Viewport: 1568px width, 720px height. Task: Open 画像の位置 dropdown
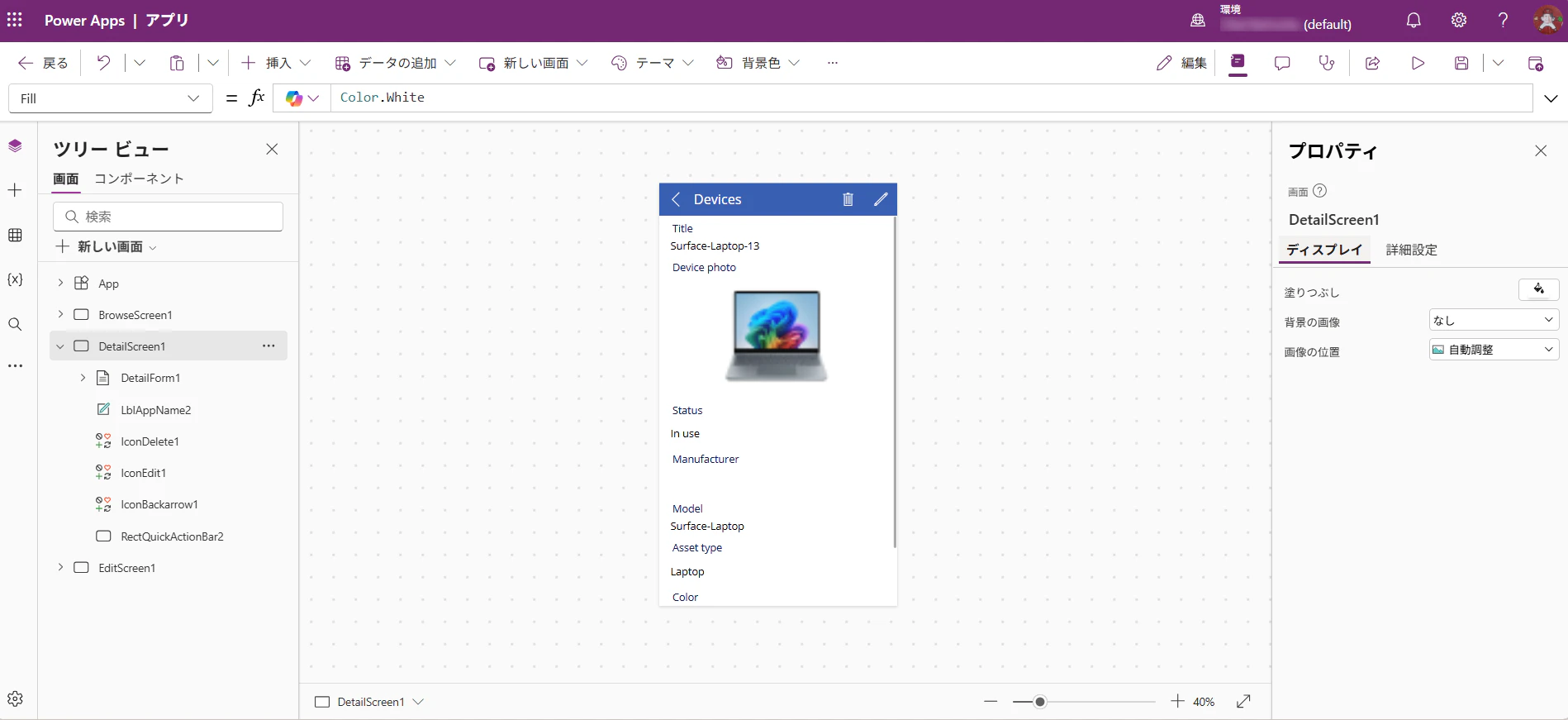1494,350
